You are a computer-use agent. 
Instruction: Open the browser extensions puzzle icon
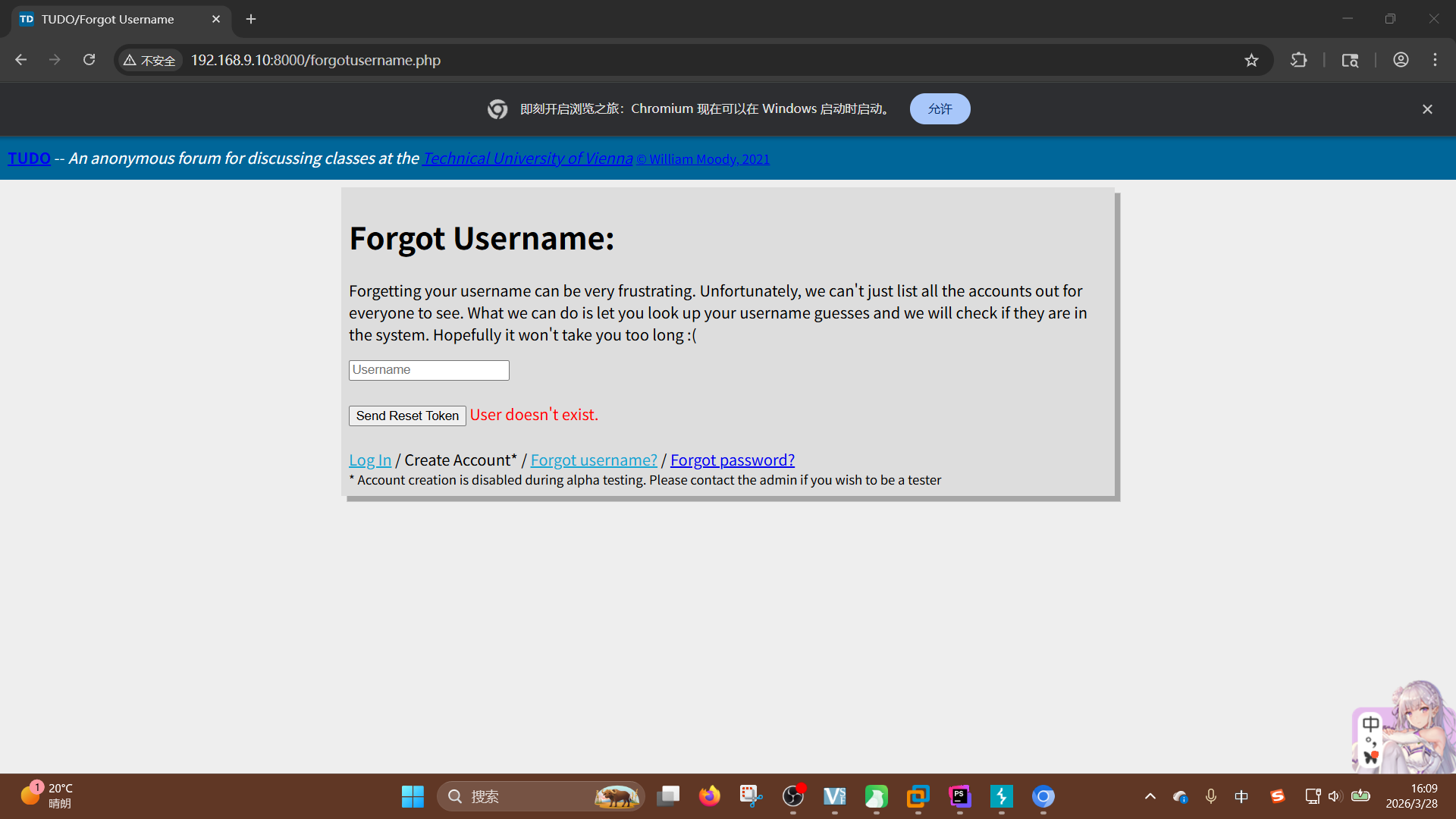(x=1298, y=60)
